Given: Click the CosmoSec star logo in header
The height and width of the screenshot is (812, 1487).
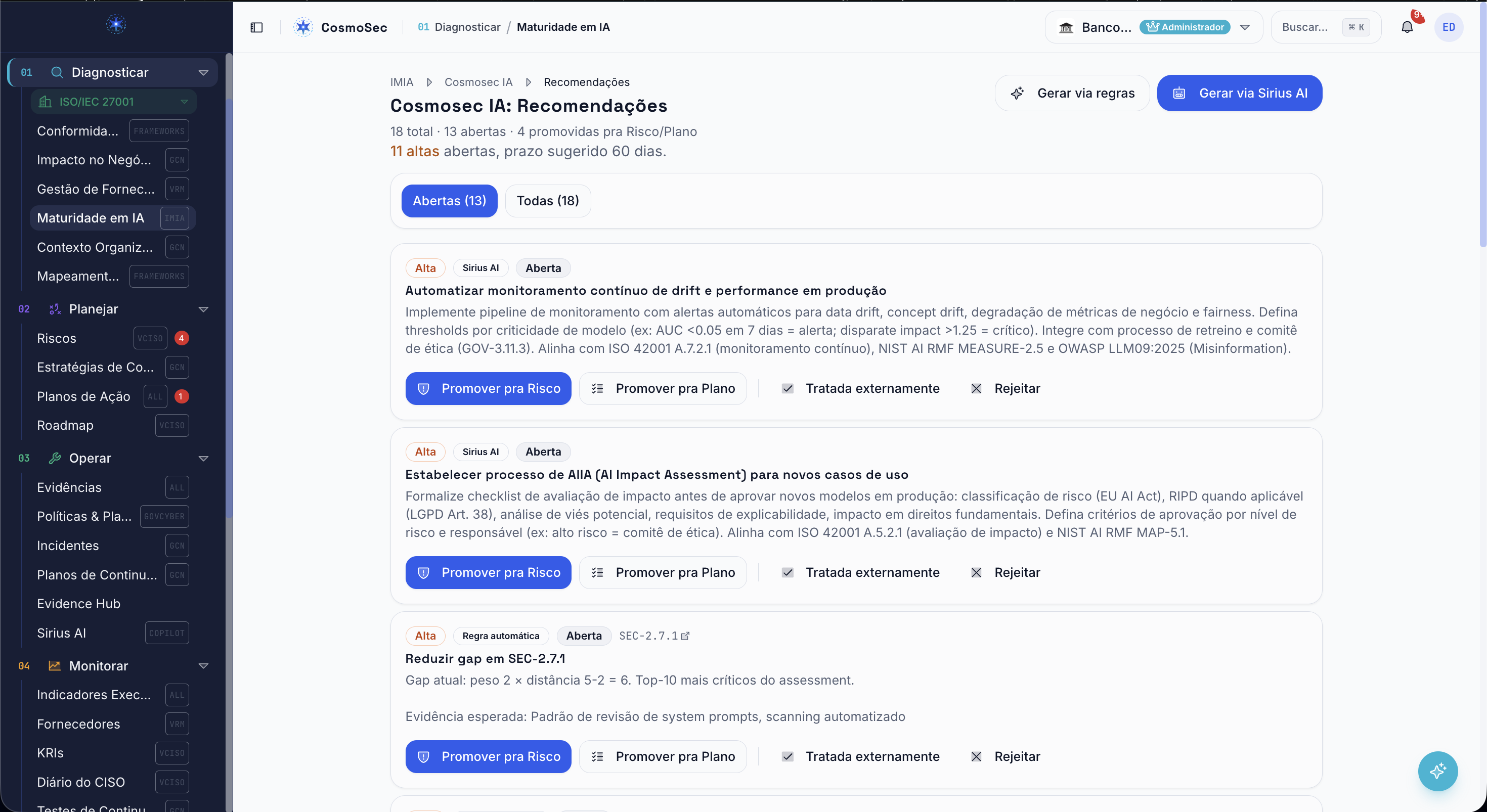Looking at the screenshot, I should point(303,27).
